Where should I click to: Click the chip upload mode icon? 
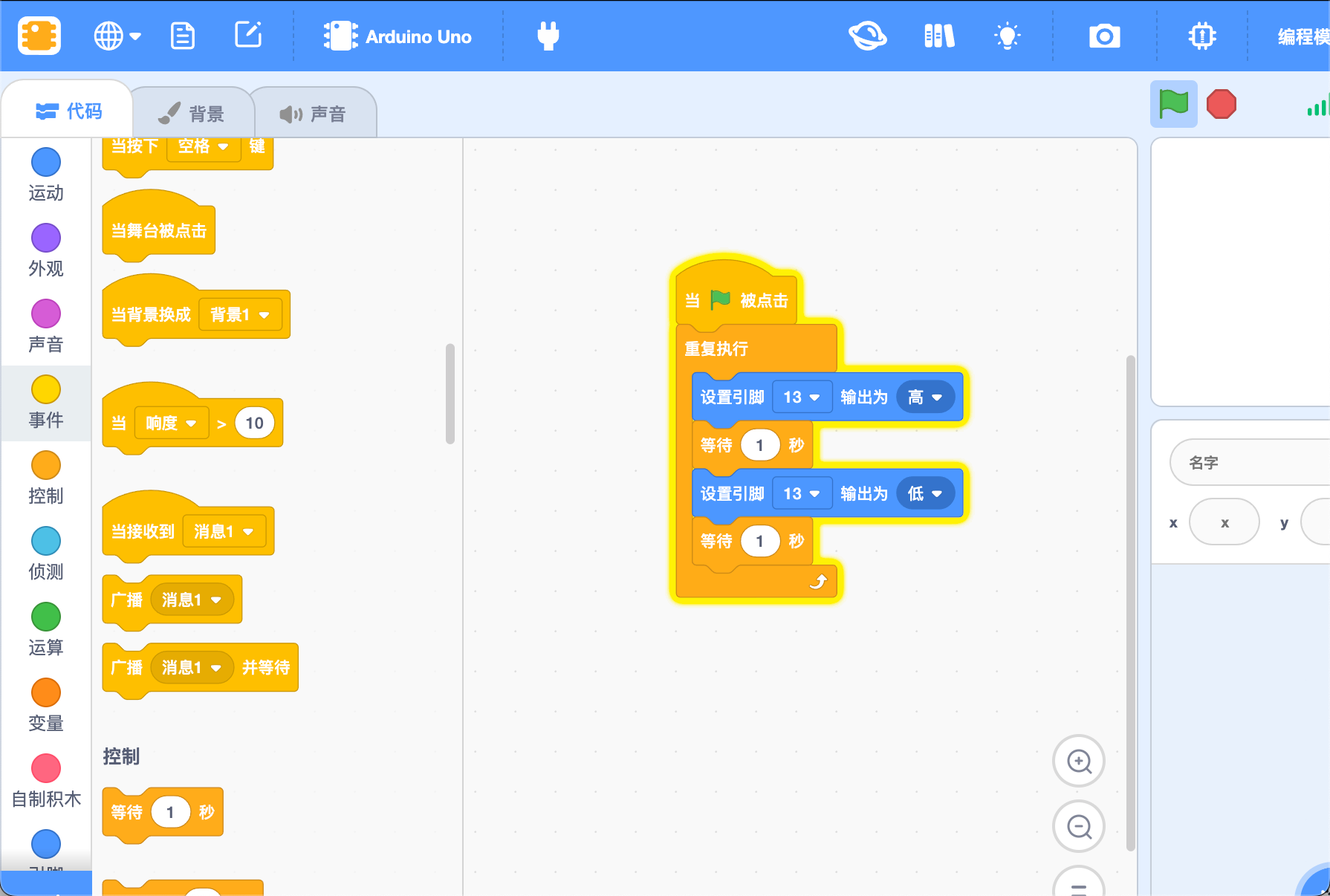point(1201,36)
